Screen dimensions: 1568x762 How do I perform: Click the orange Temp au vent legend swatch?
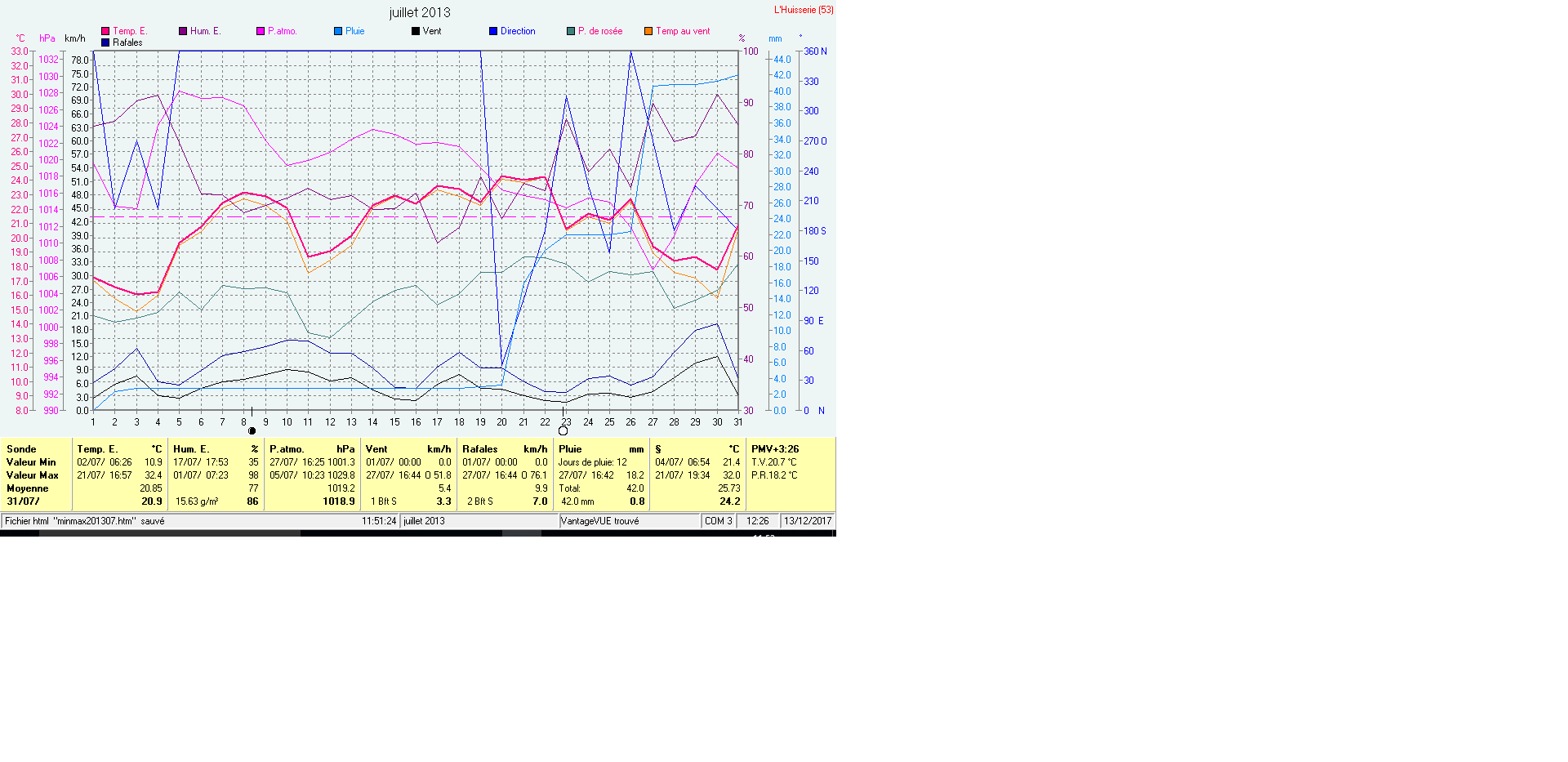(x=648, y=31)
